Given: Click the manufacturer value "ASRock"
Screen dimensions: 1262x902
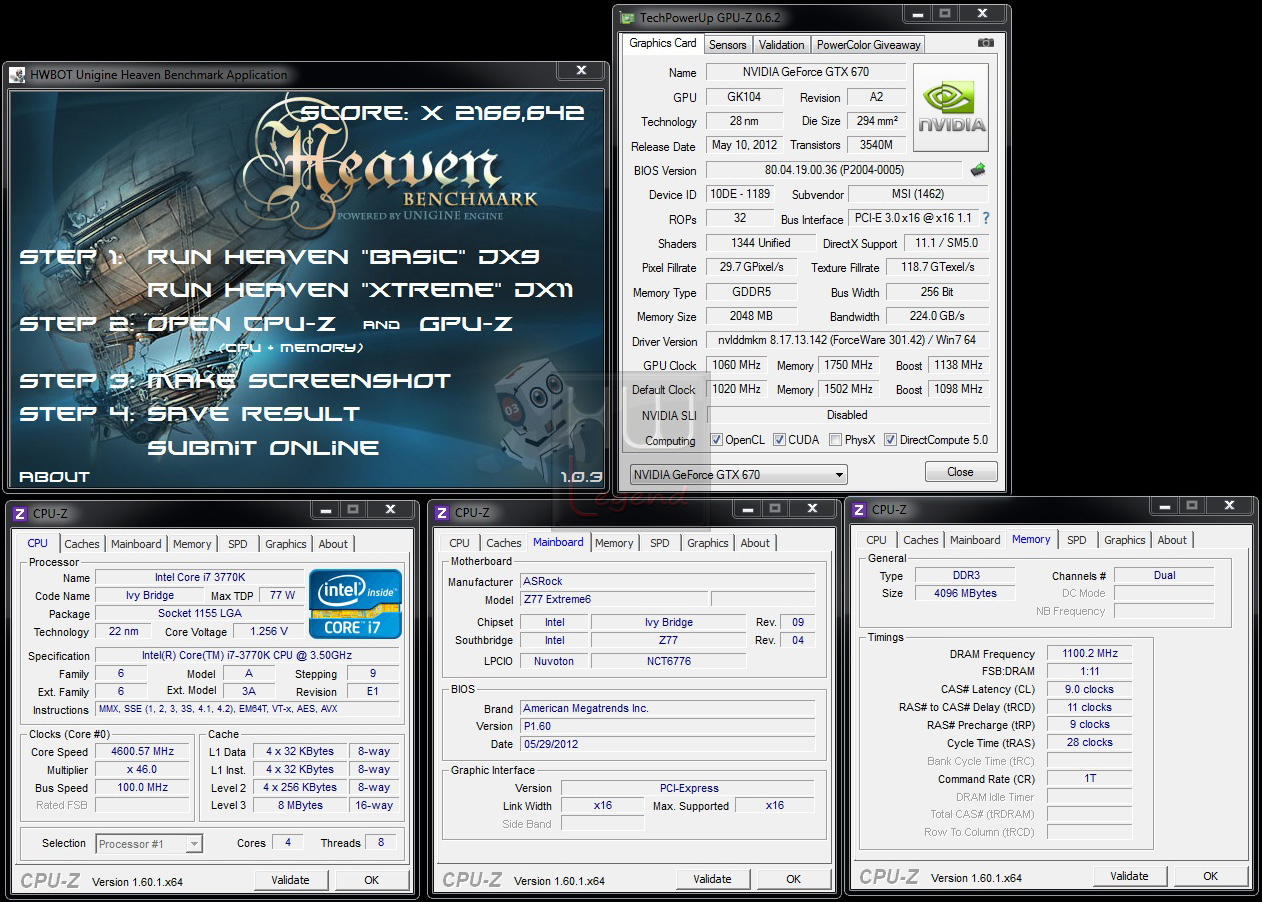Looking at the screenshot, I should coord(667,581).
